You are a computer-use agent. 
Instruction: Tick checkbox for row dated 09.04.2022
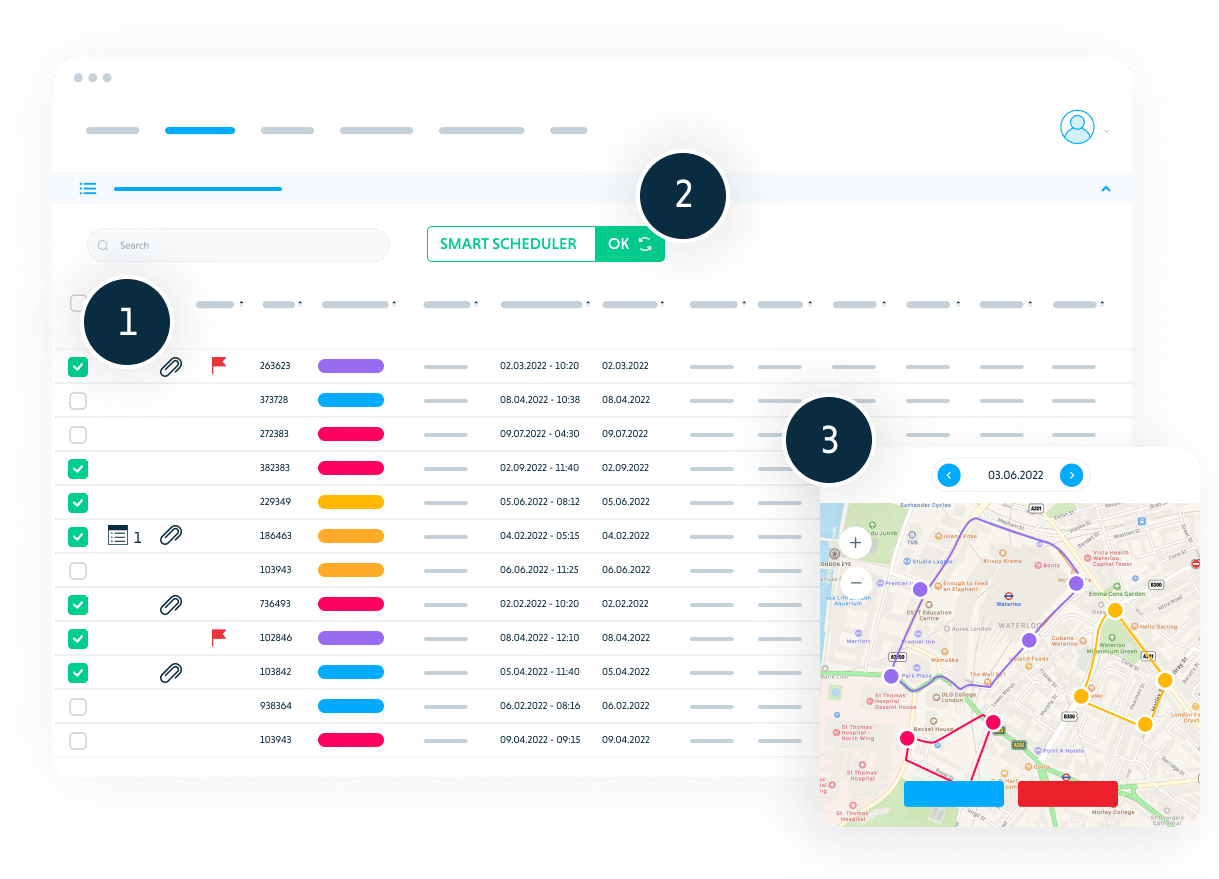[78, 741]
